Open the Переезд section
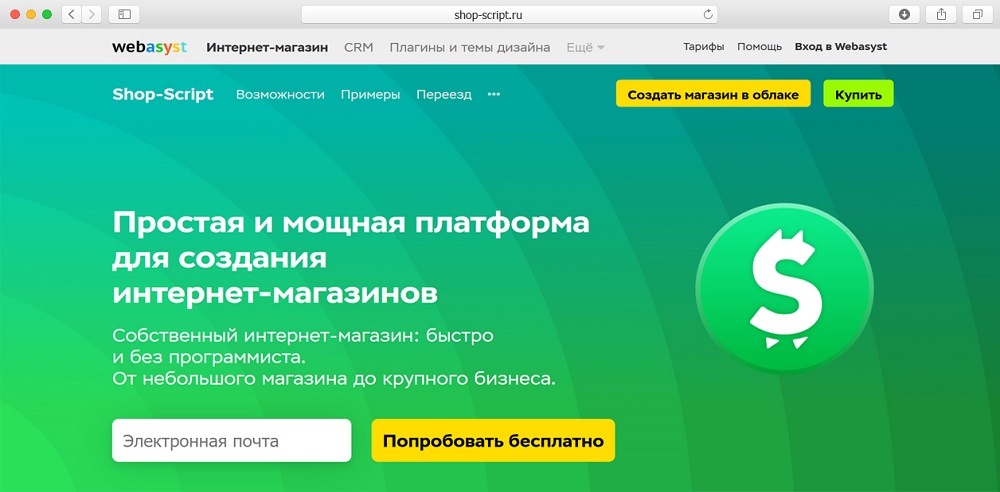Image resolution: width=1000 pixels, height=492 pixels. (x=444, y=94)
